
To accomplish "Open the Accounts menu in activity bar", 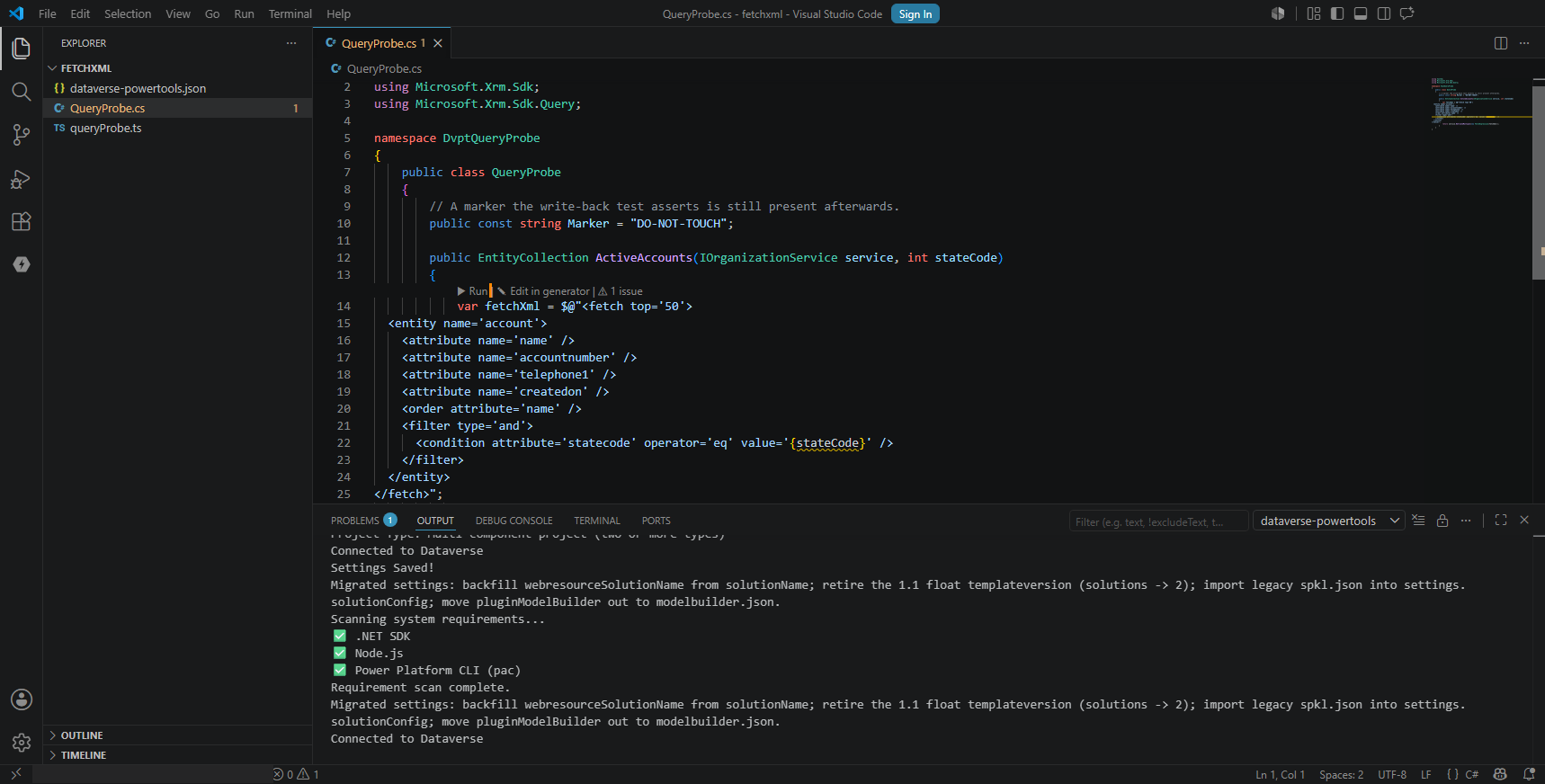I will click(21, 699).
